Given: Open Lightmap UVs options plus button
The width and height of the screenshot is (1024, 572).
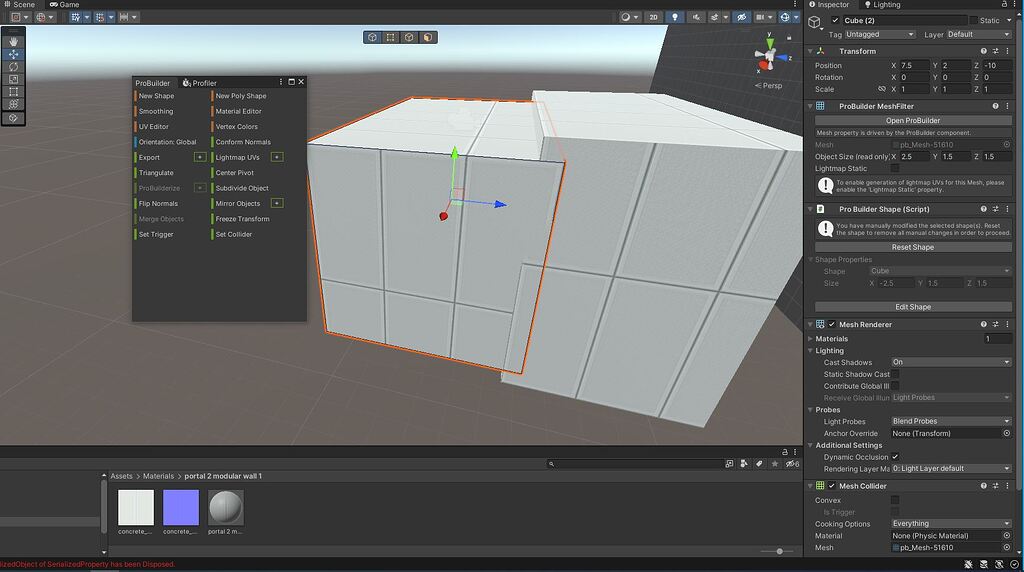Looking at the screenshot, I should [277, 157].
